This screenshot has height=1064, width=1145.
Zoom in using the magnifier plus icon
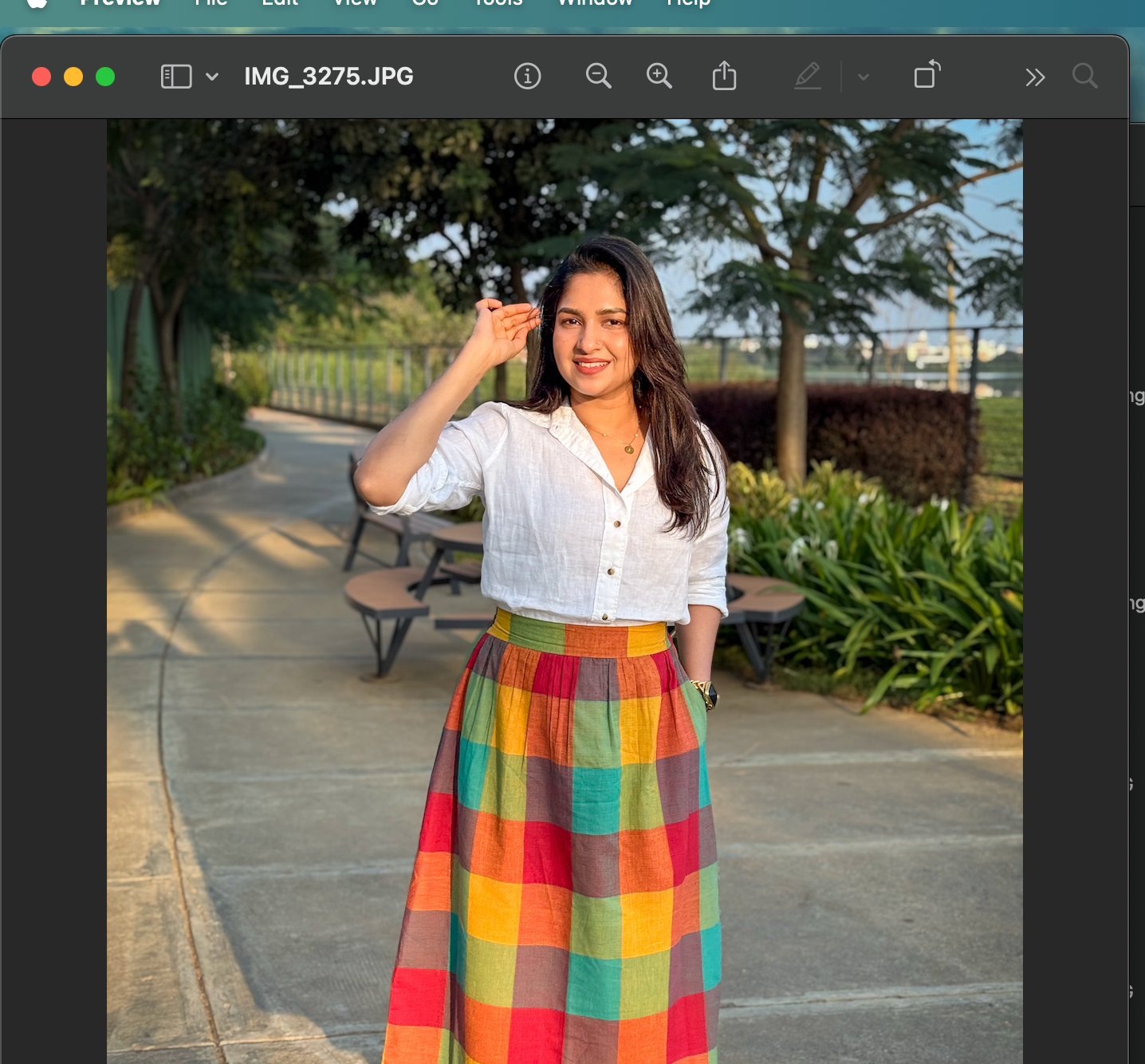click(x=659, y=77)
